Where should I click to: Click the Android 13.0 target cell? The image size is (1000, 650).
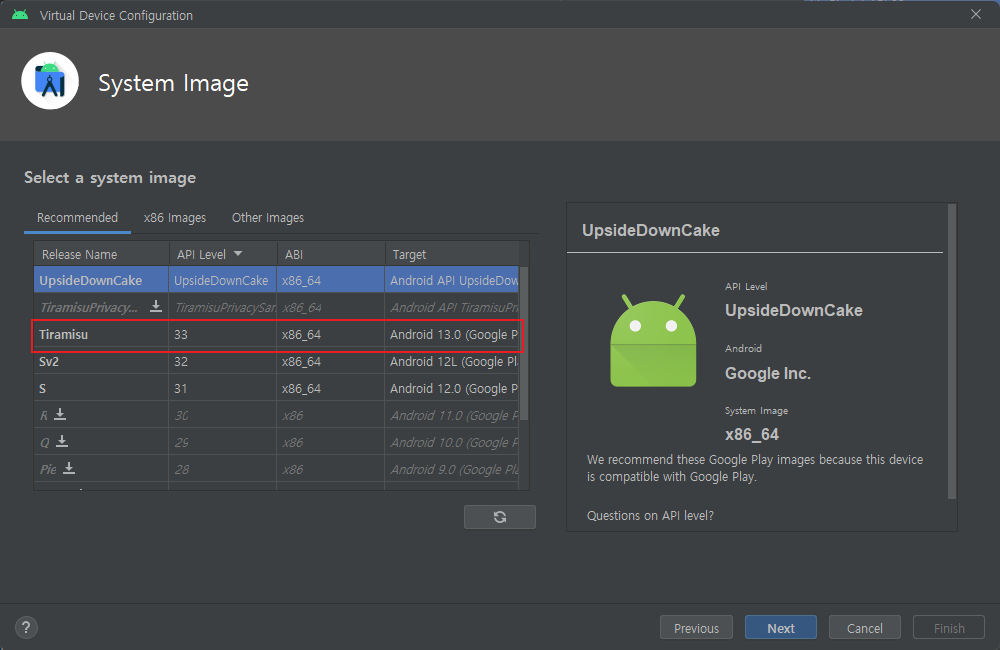point(452,334)
